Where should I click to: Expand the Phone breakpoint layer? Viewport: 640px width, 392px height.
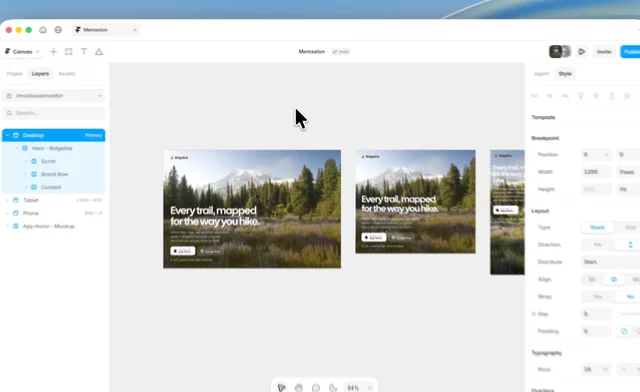pos(7,213)
